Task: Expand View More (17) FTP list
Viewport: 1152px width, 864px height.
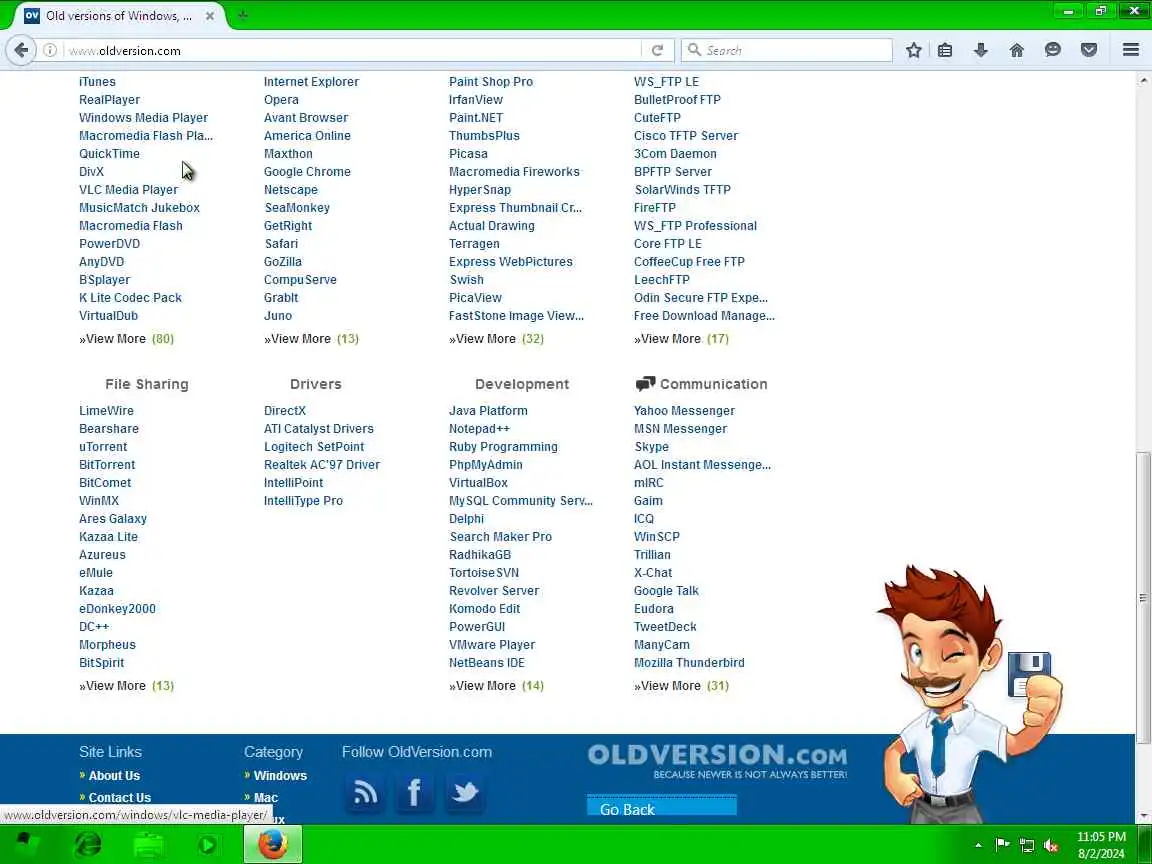Action: point(681,339)
